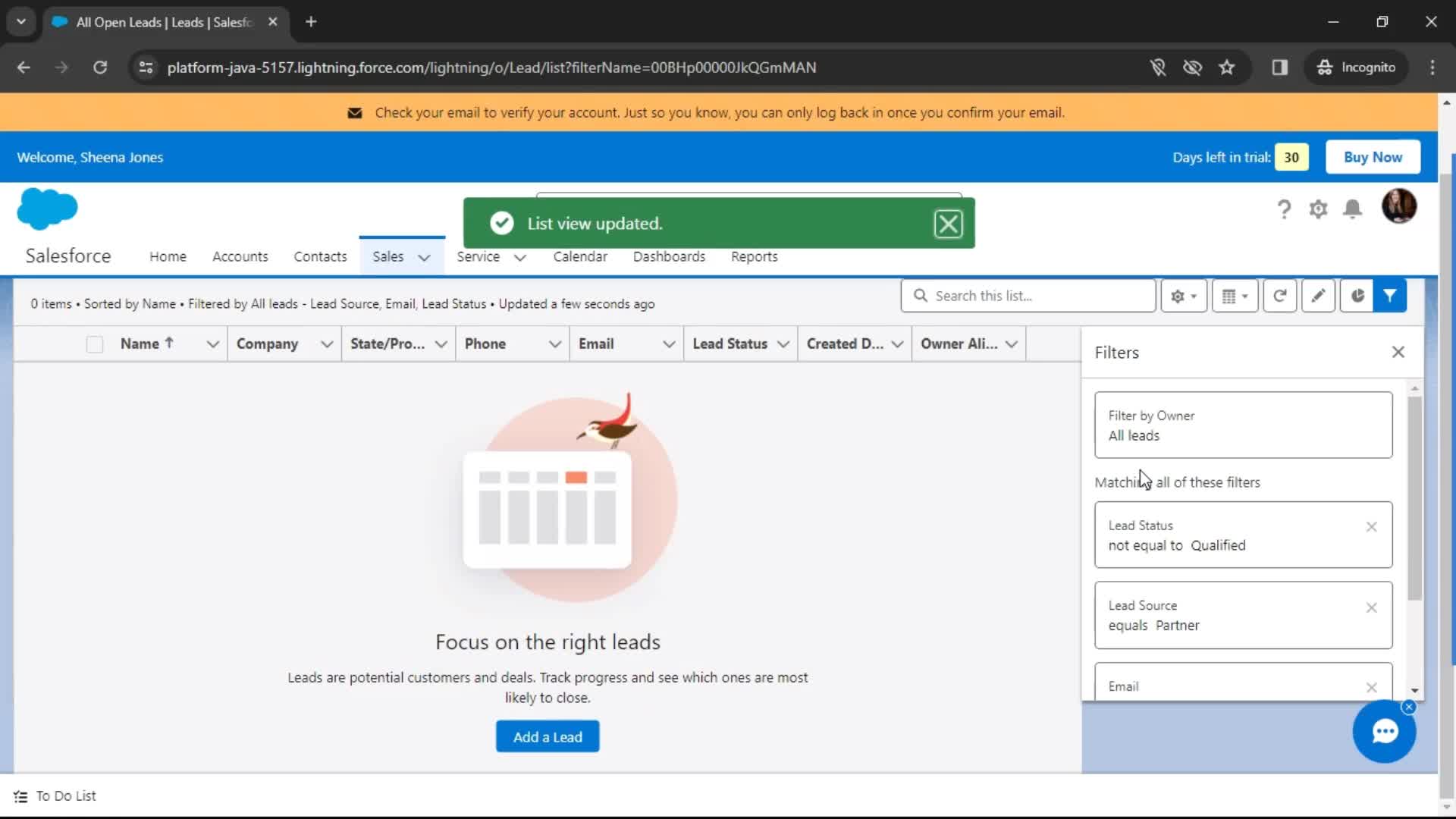This screenshot has height=819, width=1456.
Task: Open the Display As table dropdown
Action: tap(1235, 296)
